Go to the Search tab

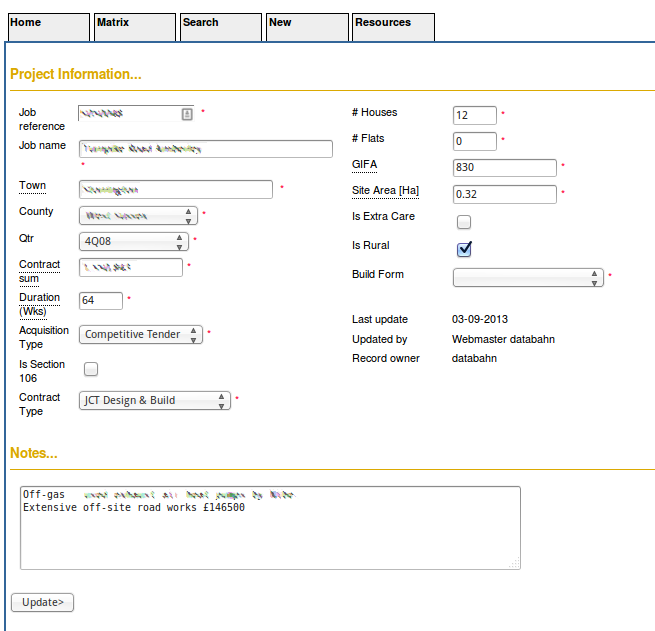221,27
